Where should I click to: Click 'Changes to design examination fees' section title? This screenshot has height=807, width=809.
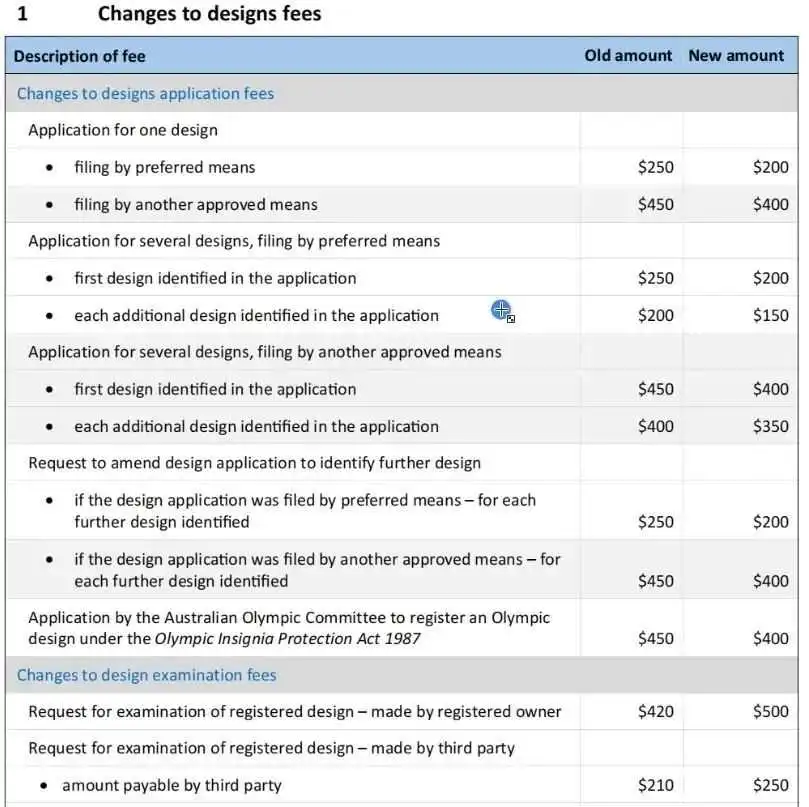(147, 675)
